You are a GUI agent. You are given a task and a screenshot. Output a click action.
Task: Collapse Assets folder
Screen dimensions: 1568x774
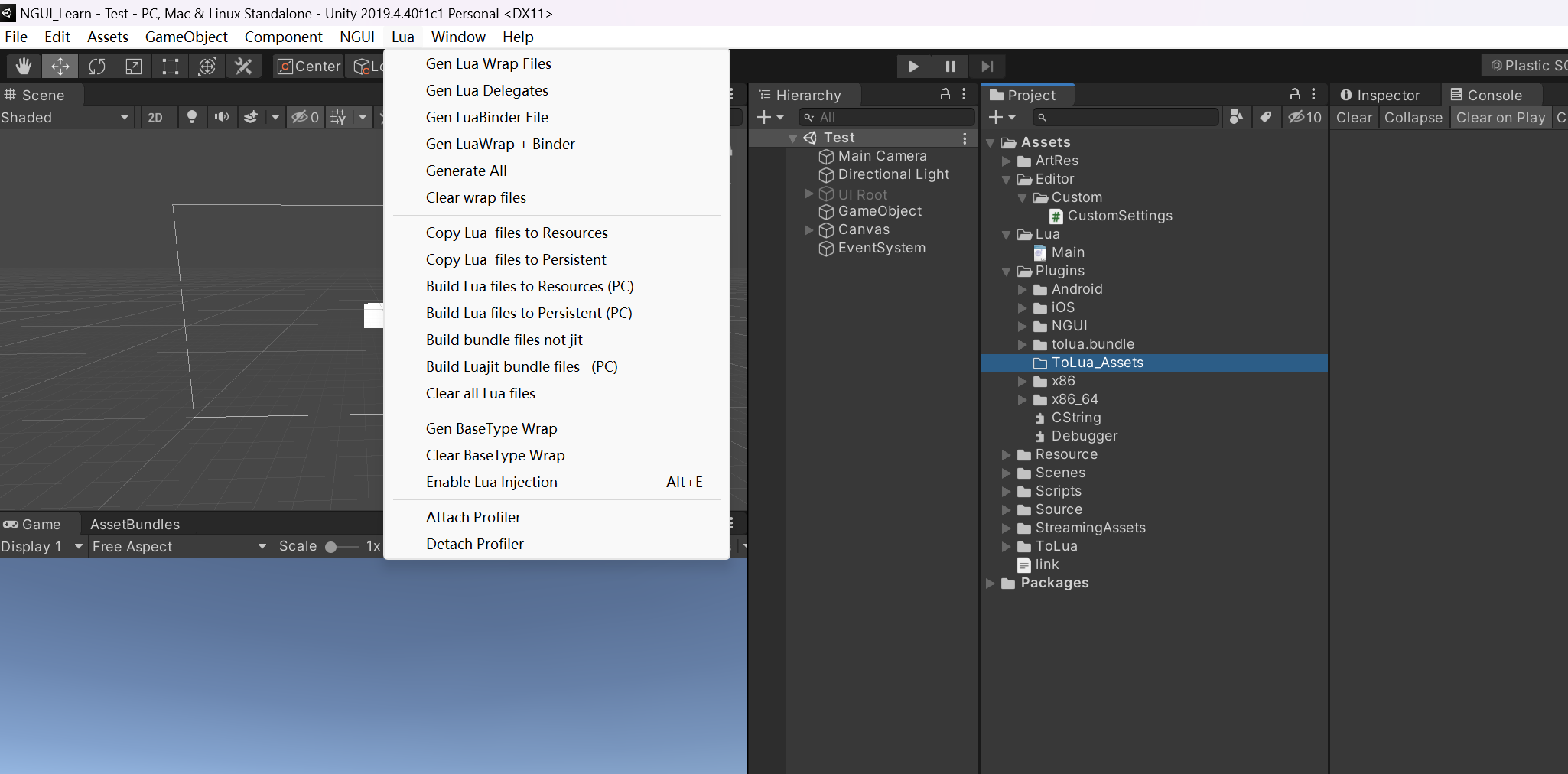(x=991, y=143)
